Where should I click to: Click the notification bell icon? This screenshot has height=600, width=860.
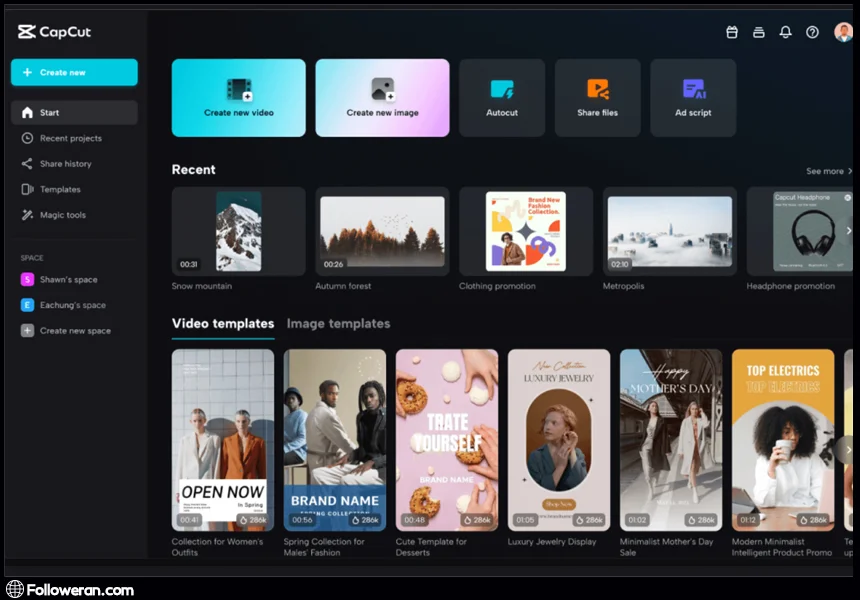coord(785,32)
